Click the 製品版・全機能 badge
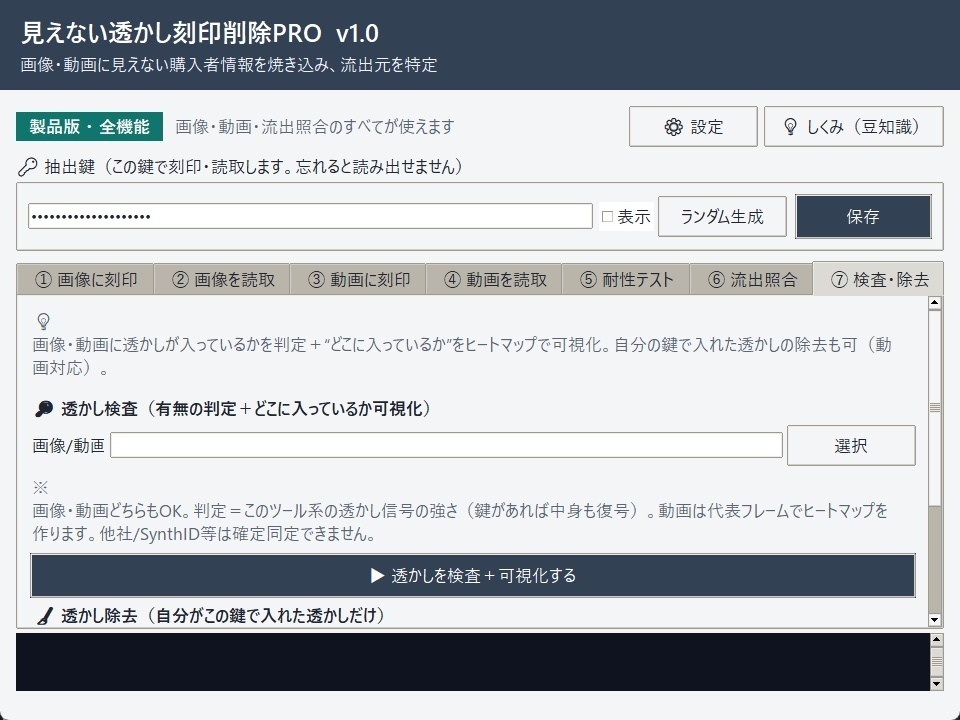This screenshot has width=960, height=720. [x=89, y=127]
